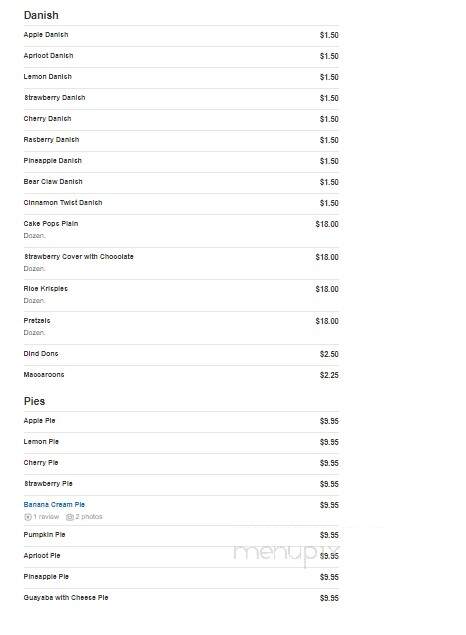The height and width of the screenshot is (635, 466).
Task: Click the $2.50 price for Ding Dons
Action: pos(329,354)
